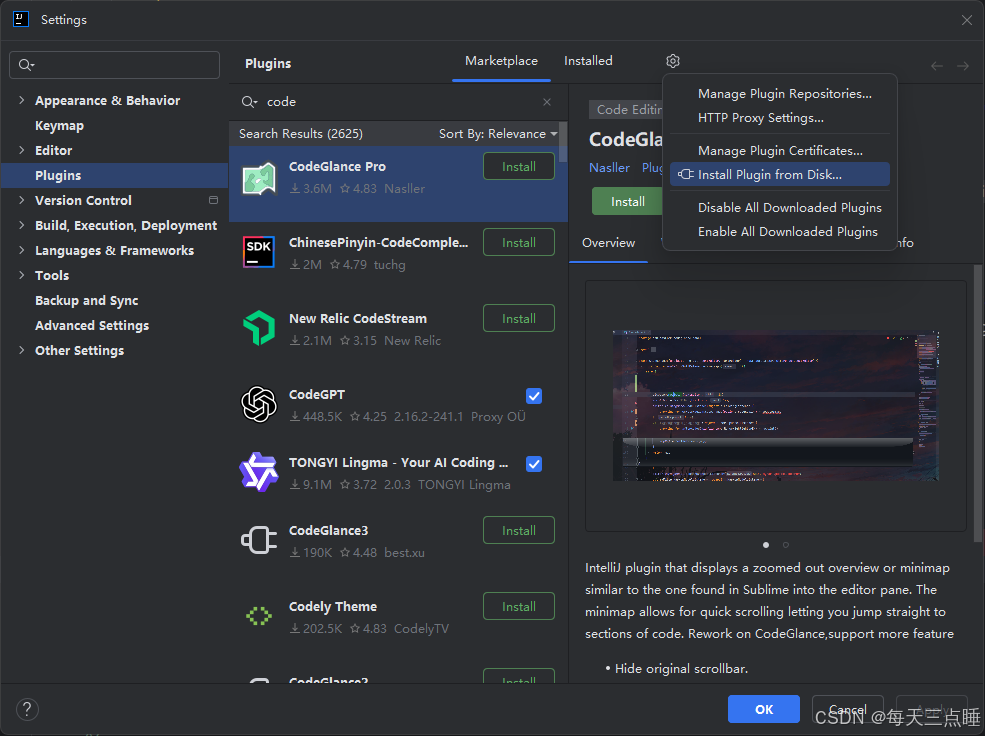Click the CodeGlance3 plug icon
Screen dimensions: 985x736
click(259, 540)
